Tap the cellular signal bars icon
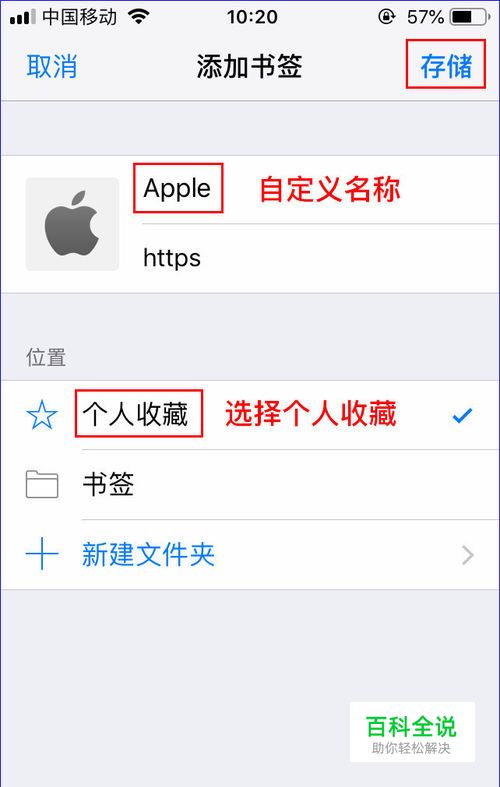500x787 pixels. point(23,18)
